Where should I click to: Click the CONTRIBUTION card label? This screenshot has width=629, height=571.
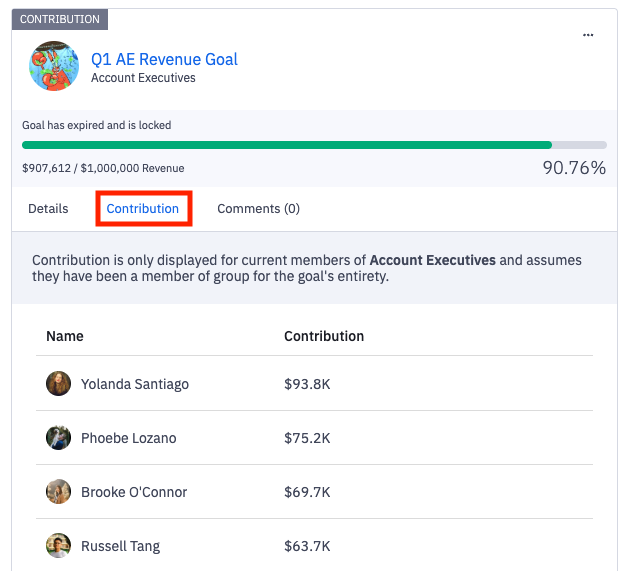click(x=60, y=19)
